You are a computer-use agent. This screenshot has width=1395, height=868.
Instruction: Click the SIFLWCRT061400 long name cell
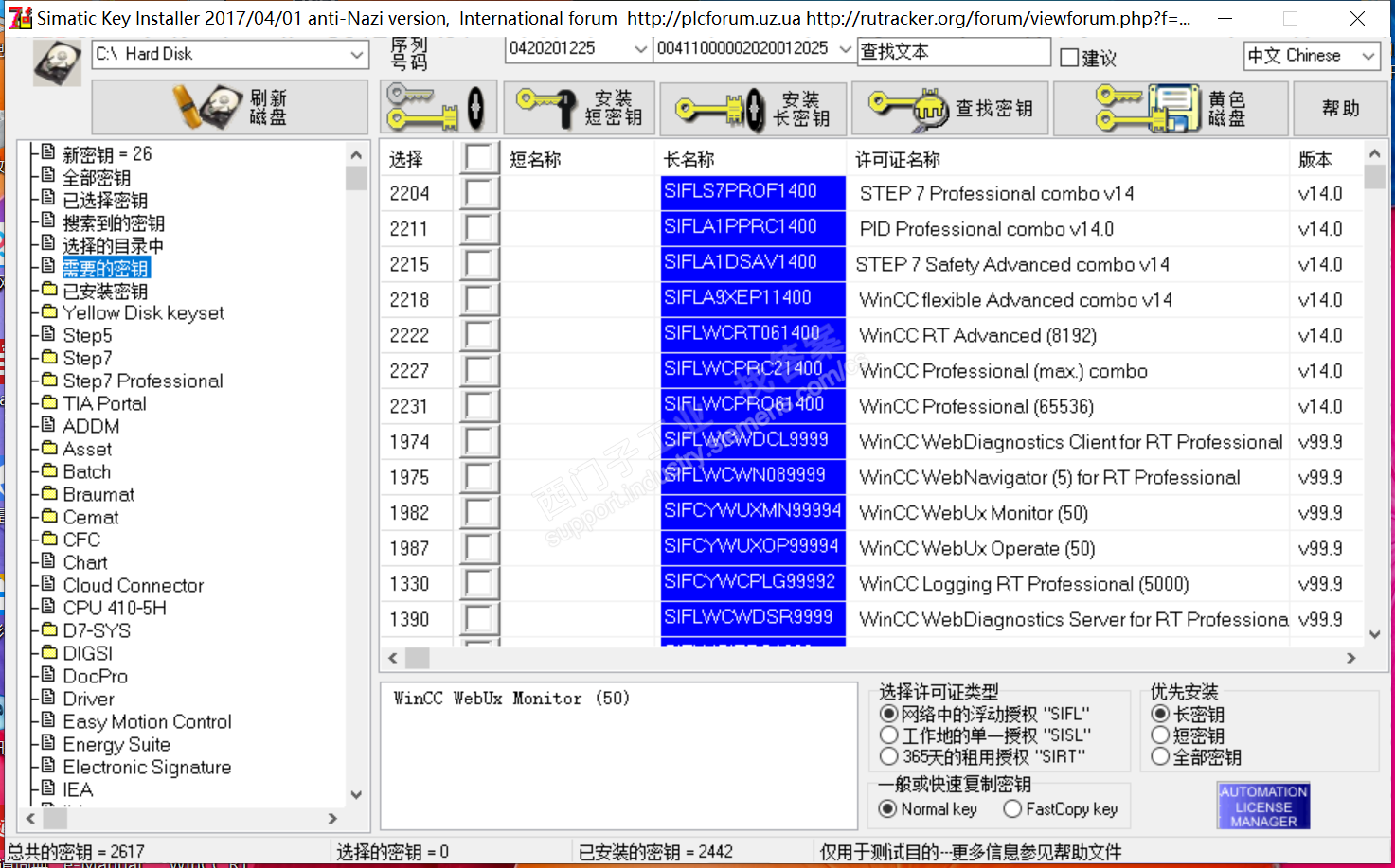coord(753,335)
